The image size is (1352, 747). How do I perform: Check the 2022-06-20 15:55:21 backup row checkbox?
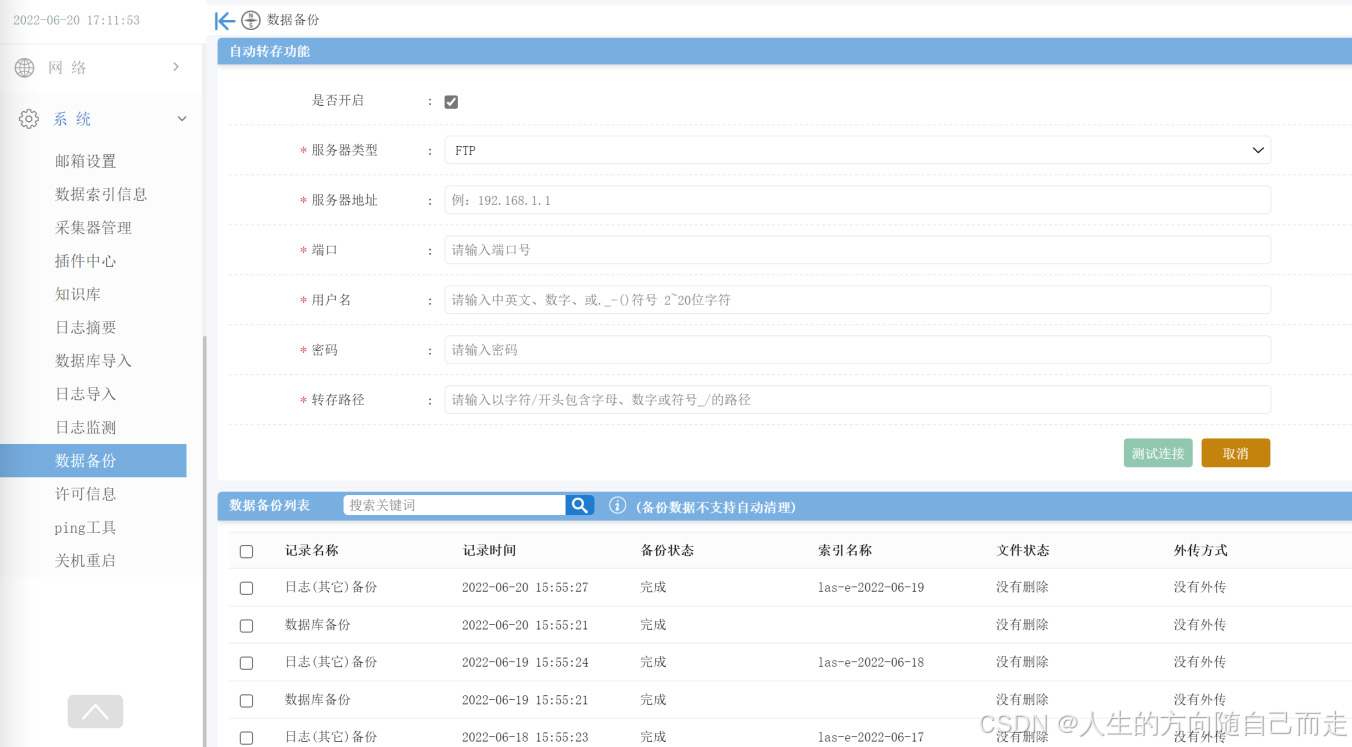point(247,626)
